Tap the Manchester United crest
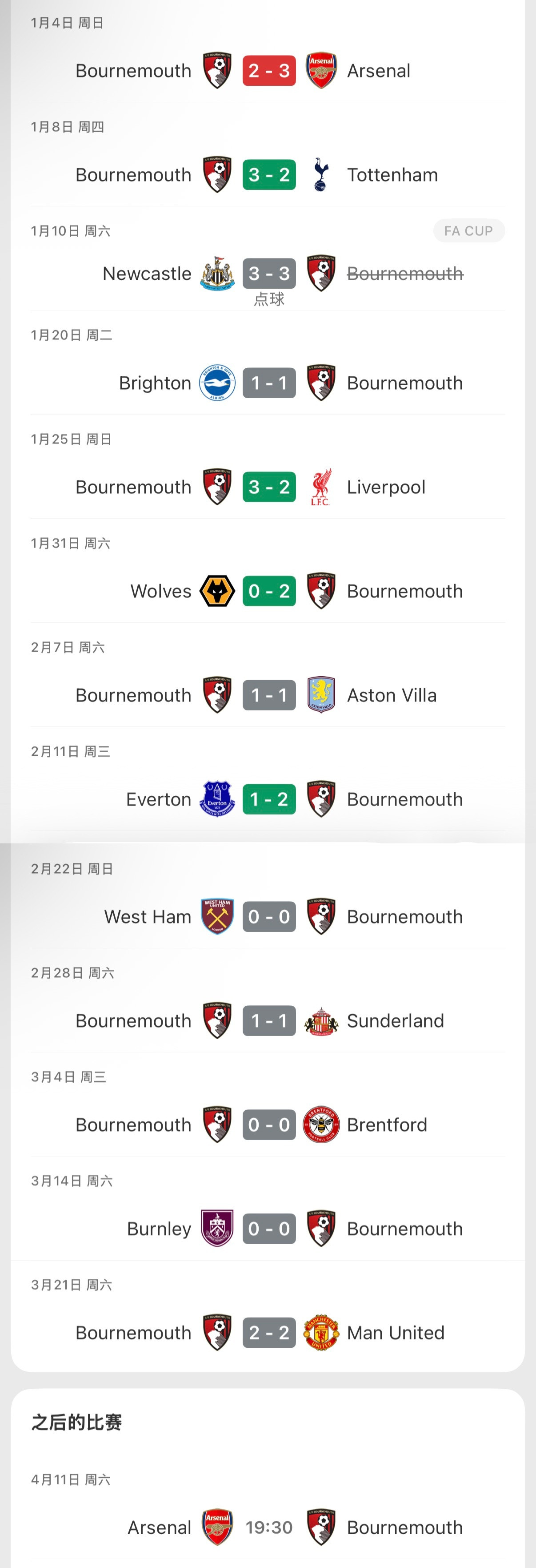 [x=320, y=1333]
